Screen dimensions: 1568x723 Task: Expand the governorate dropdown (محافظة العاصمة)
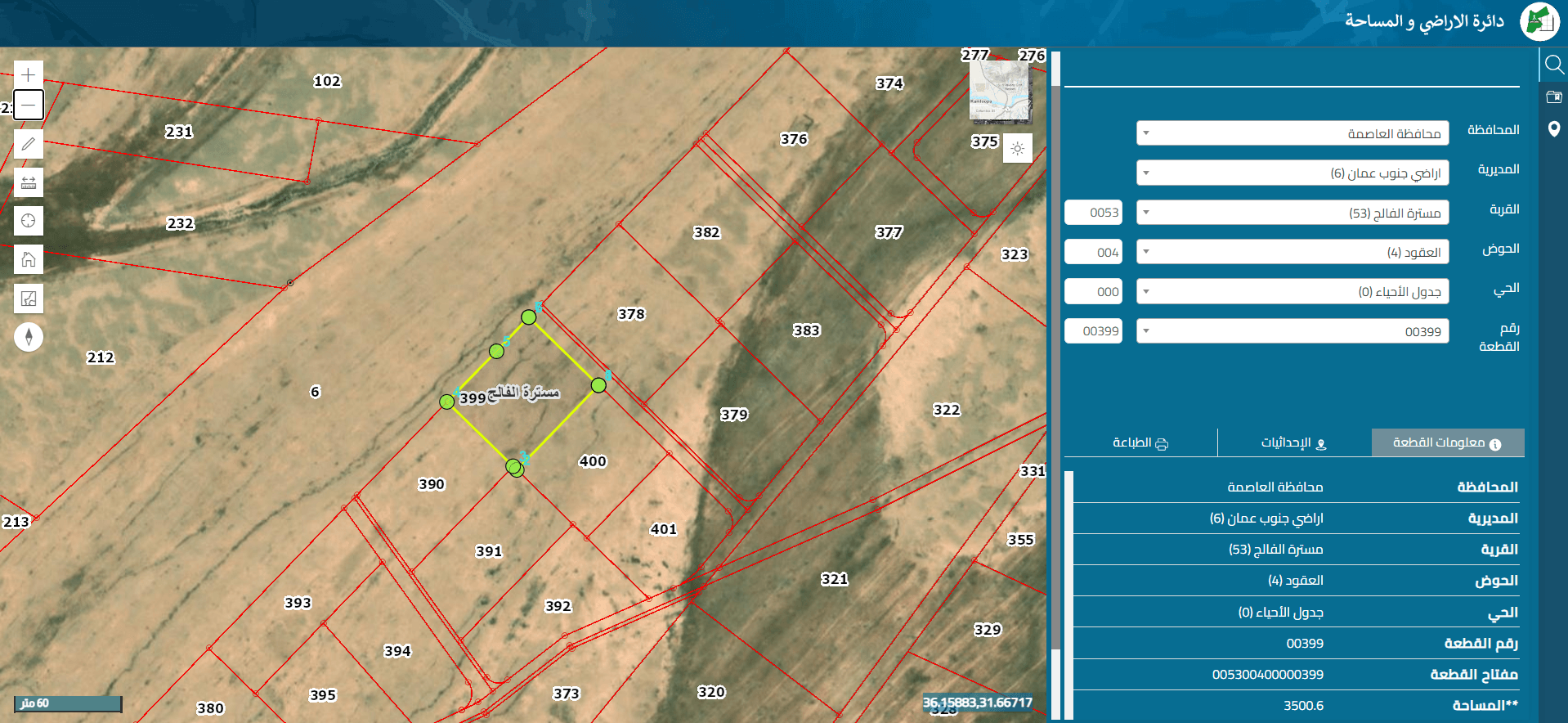1292,133
